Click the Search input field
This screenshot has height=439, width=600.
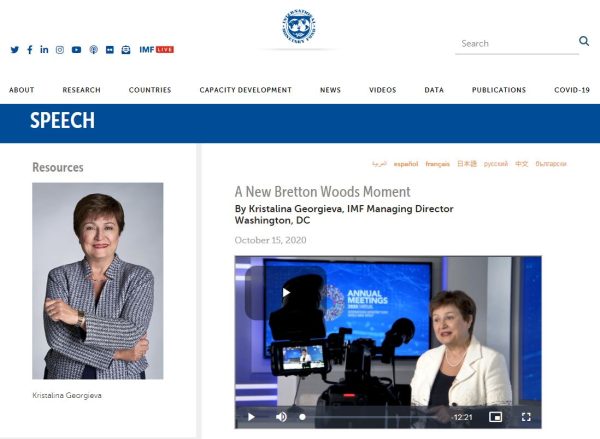click(517, 44)
